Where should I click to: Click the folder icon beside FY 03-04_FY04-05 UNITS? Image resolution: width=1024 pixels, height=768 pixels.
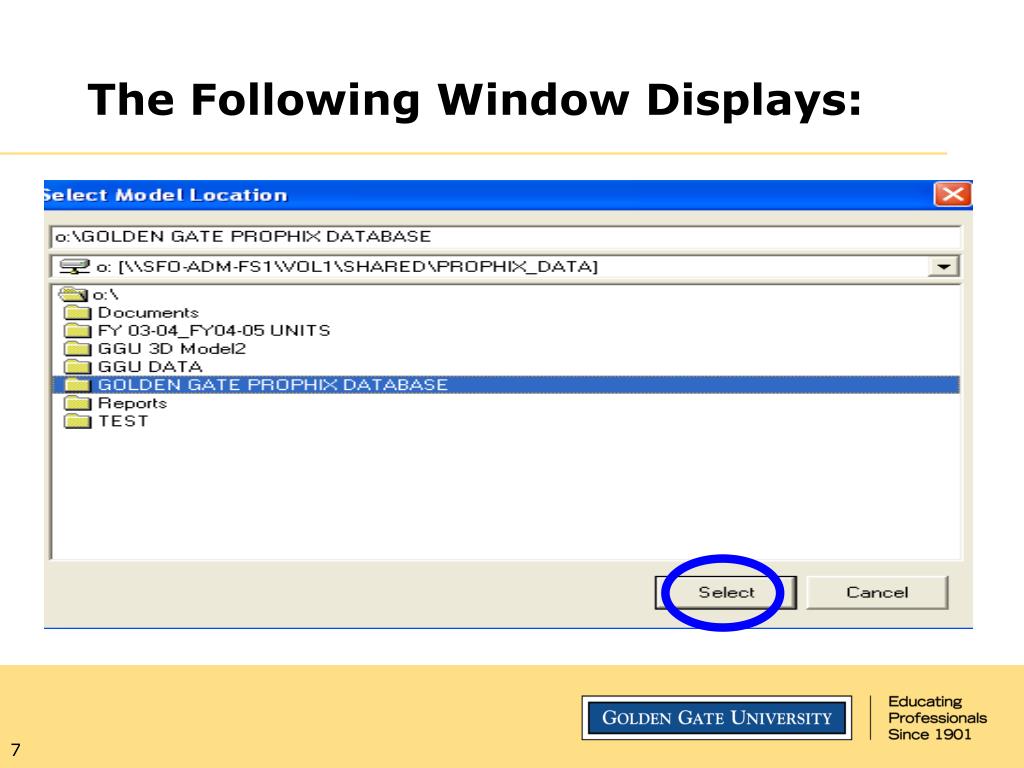tap(77, 330)
